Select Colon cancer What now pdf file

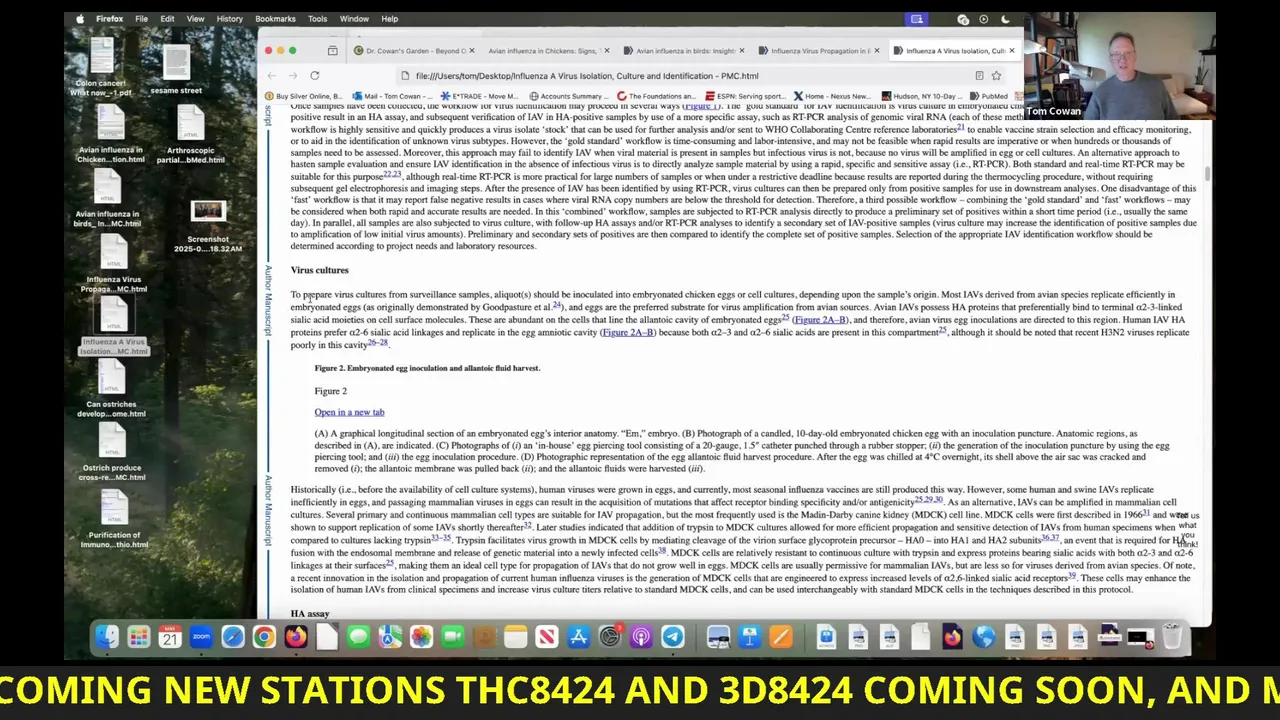click(x=101, y=68)
